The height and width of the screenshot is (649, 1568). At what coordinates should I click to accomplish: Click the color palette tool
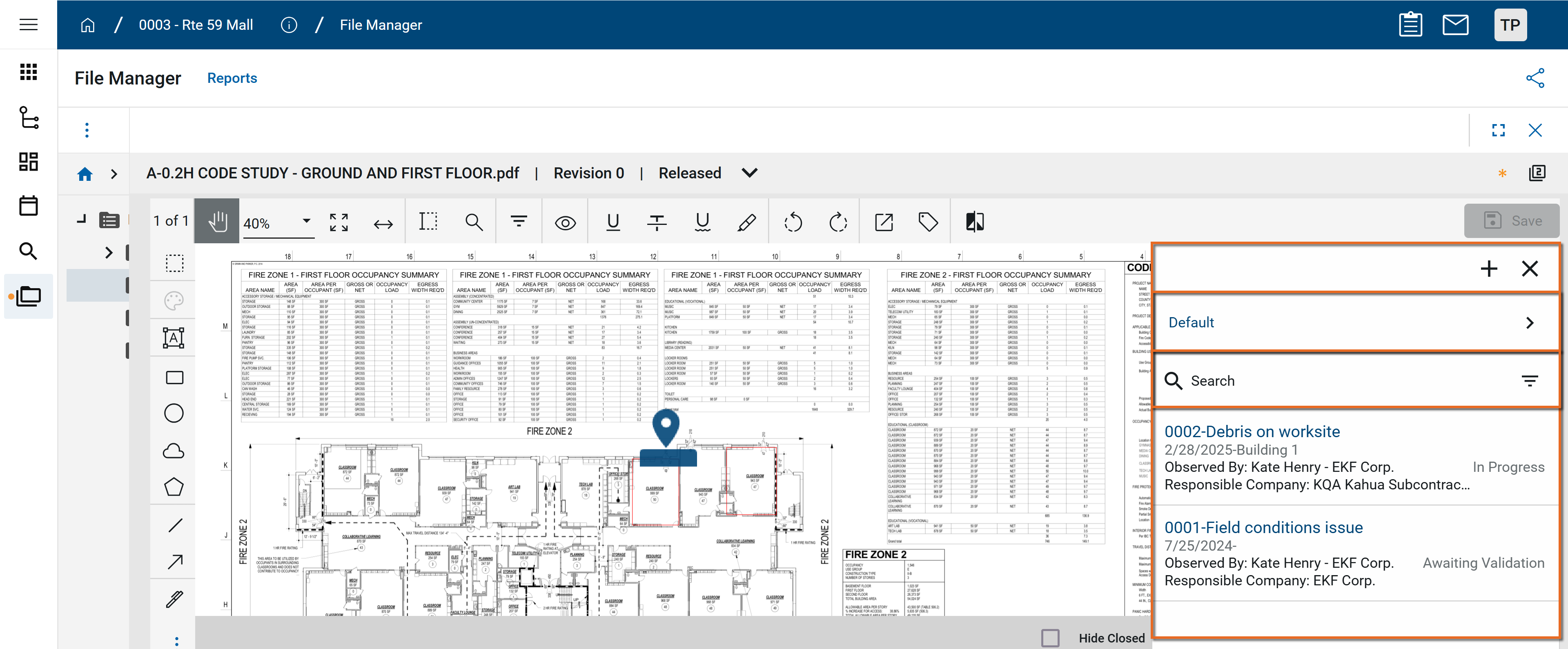click(x=174, y=300)
